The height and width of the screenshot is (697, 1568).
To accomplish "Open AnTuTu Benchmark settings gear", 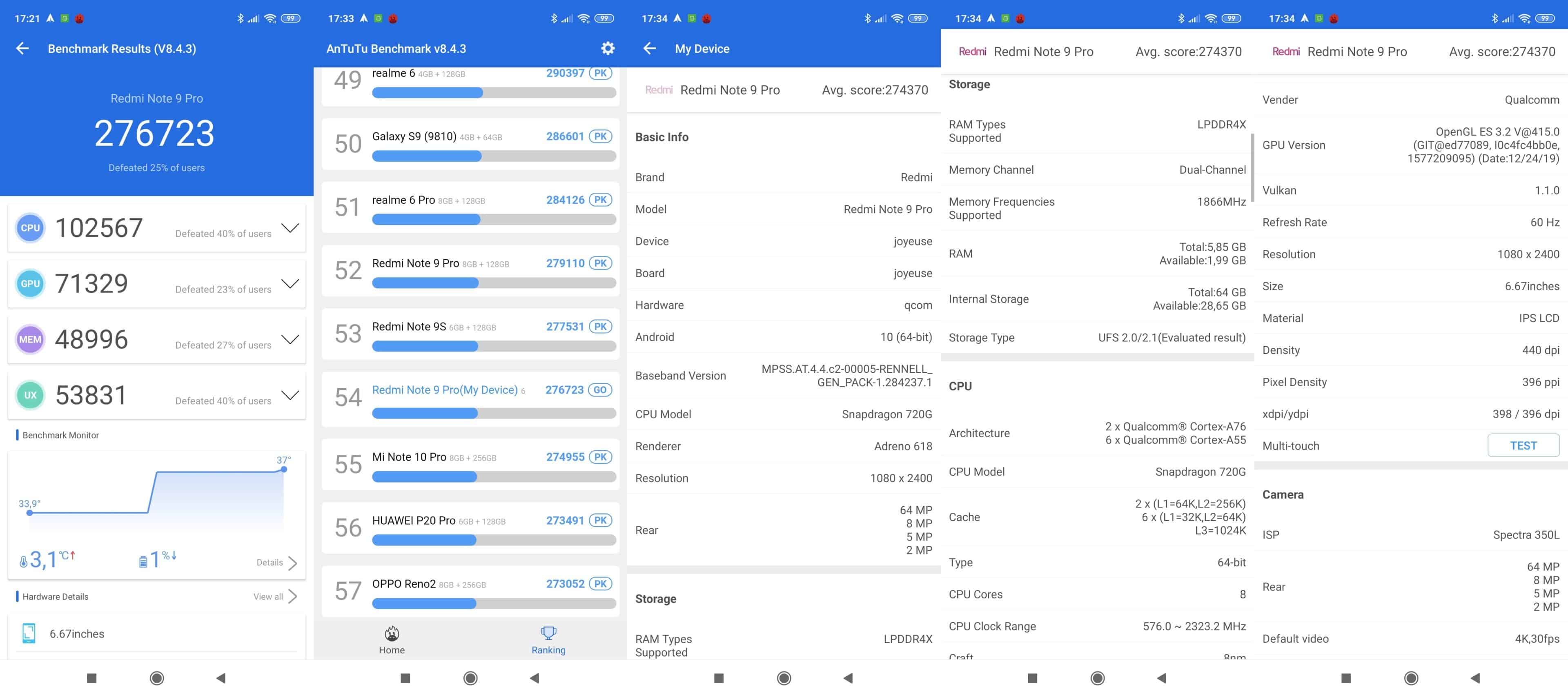I will tap(608, 48).
